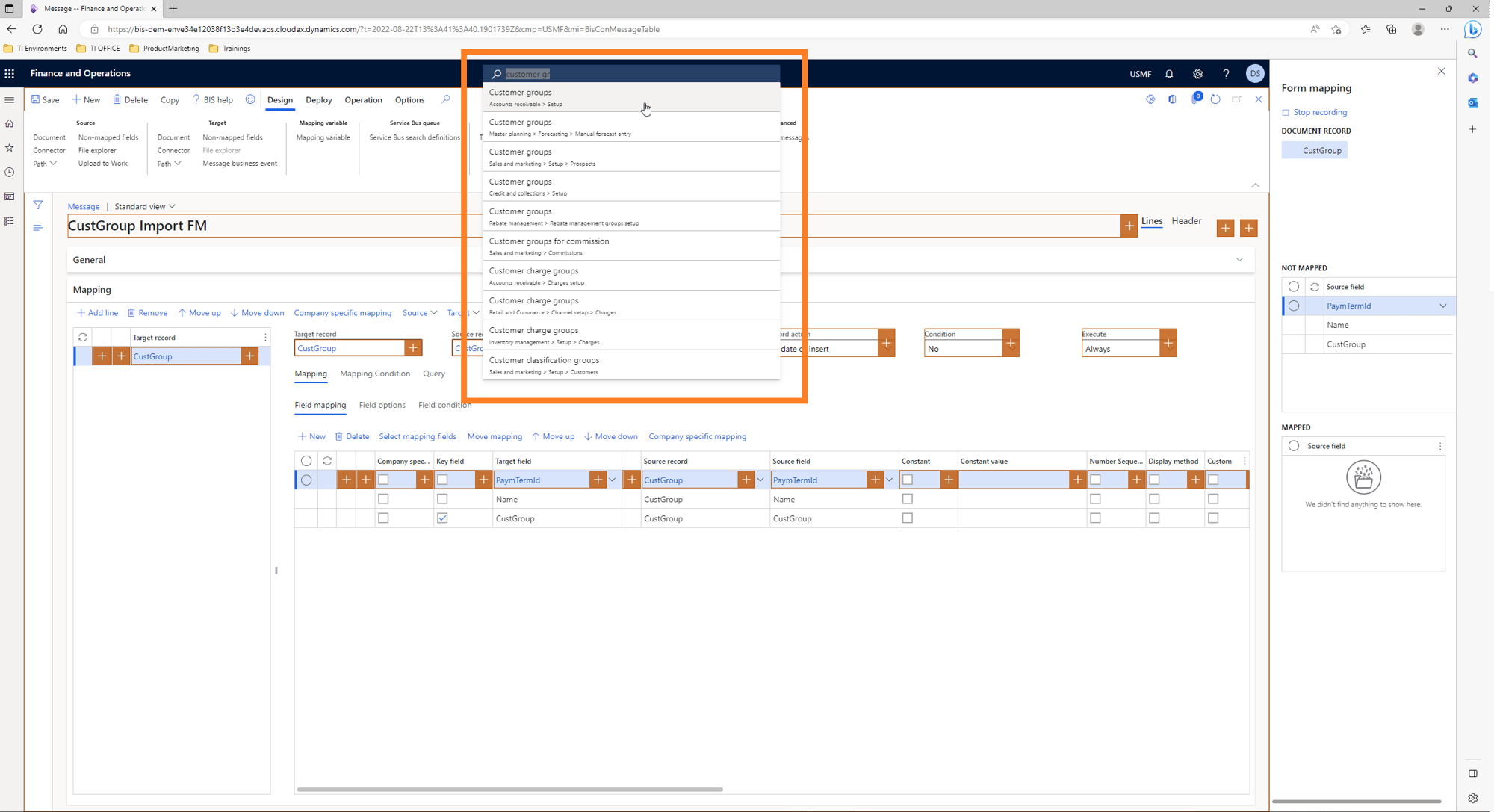Uncheck the Key field checkbox on the CustGroup row
The height and width of the screenshot is (812, 1494).
pyautogui.click(x=441, y=518)
